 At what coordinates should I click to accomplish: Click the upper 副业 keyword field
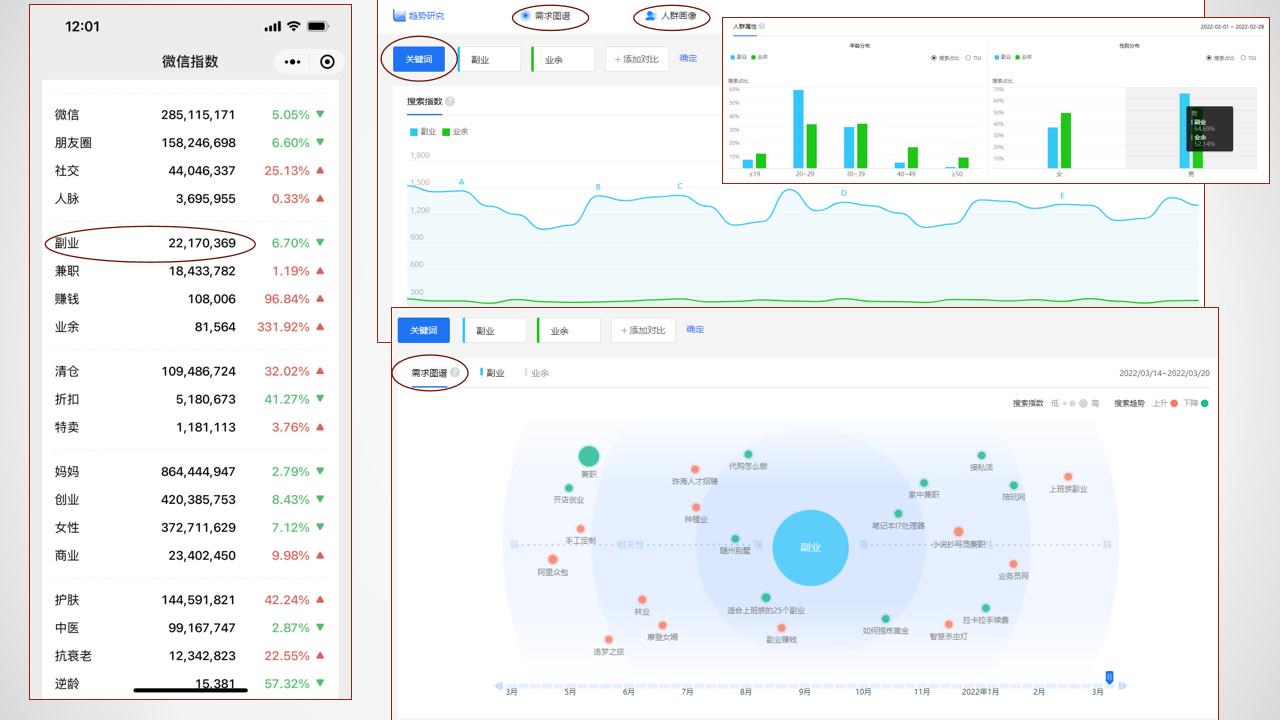point(490,59)
